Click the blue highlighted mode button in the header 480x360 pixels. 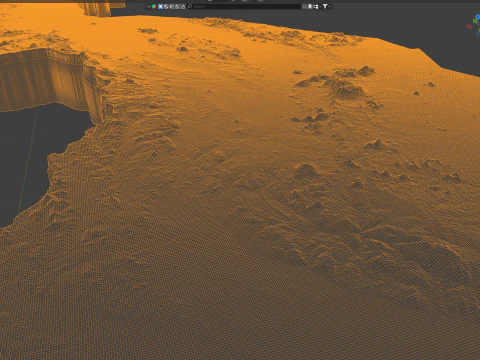pos(160,6)
